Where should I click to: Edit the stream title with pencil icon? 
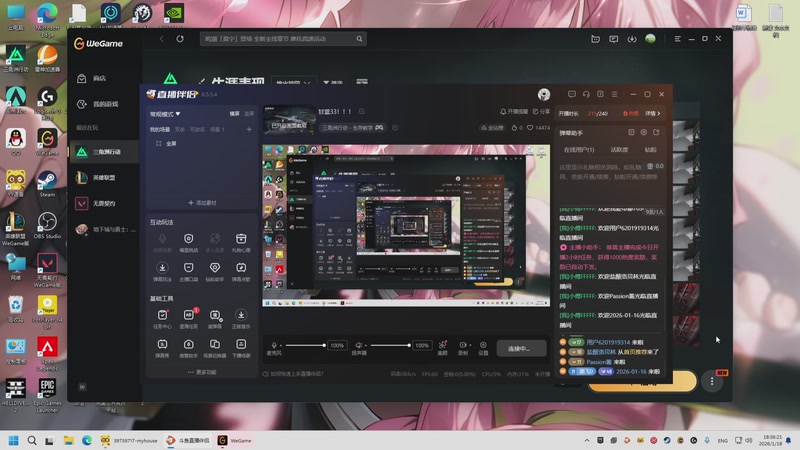coord(362,111)
